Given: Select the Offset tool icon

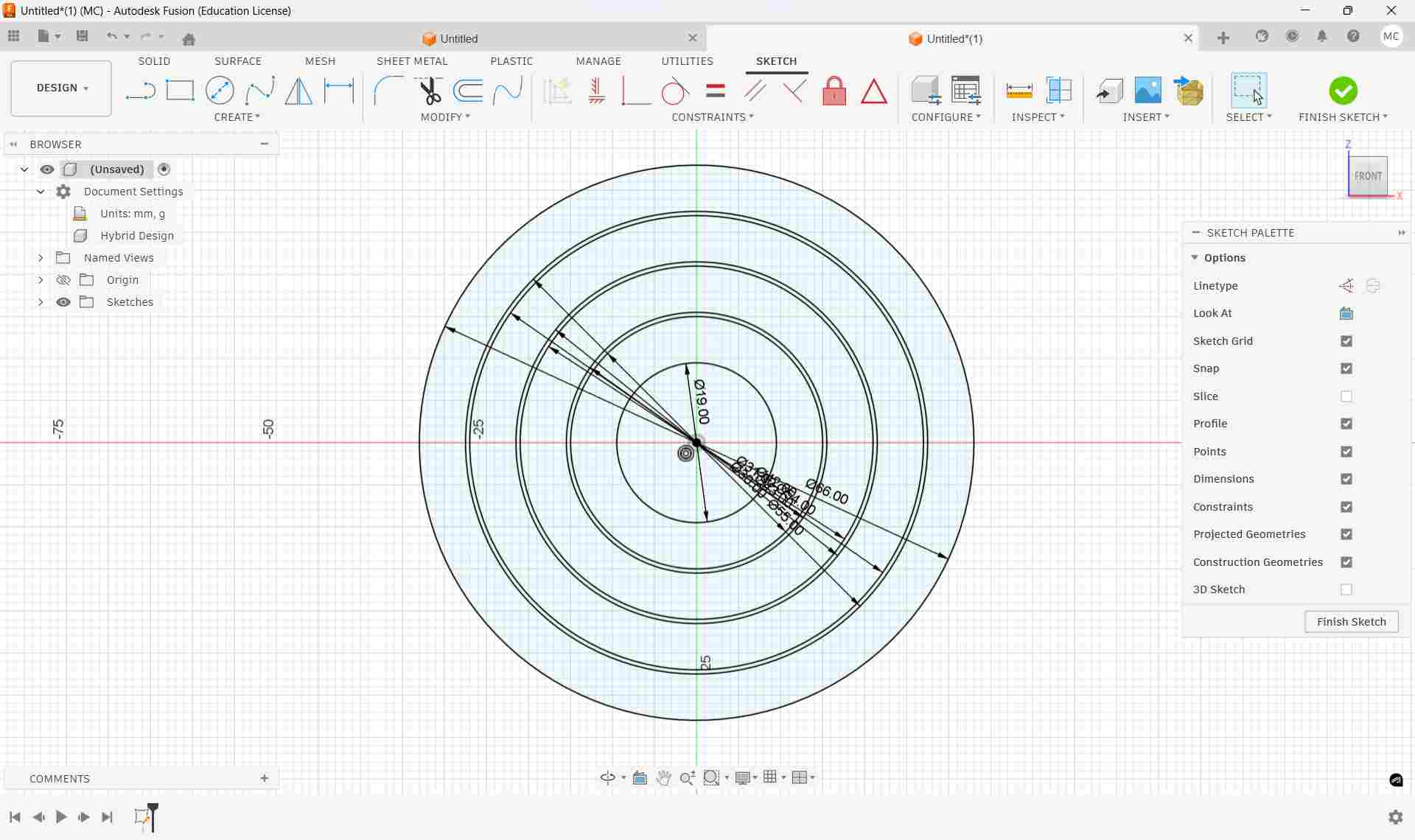Looking at the screenshot, I should click(469, 91).
